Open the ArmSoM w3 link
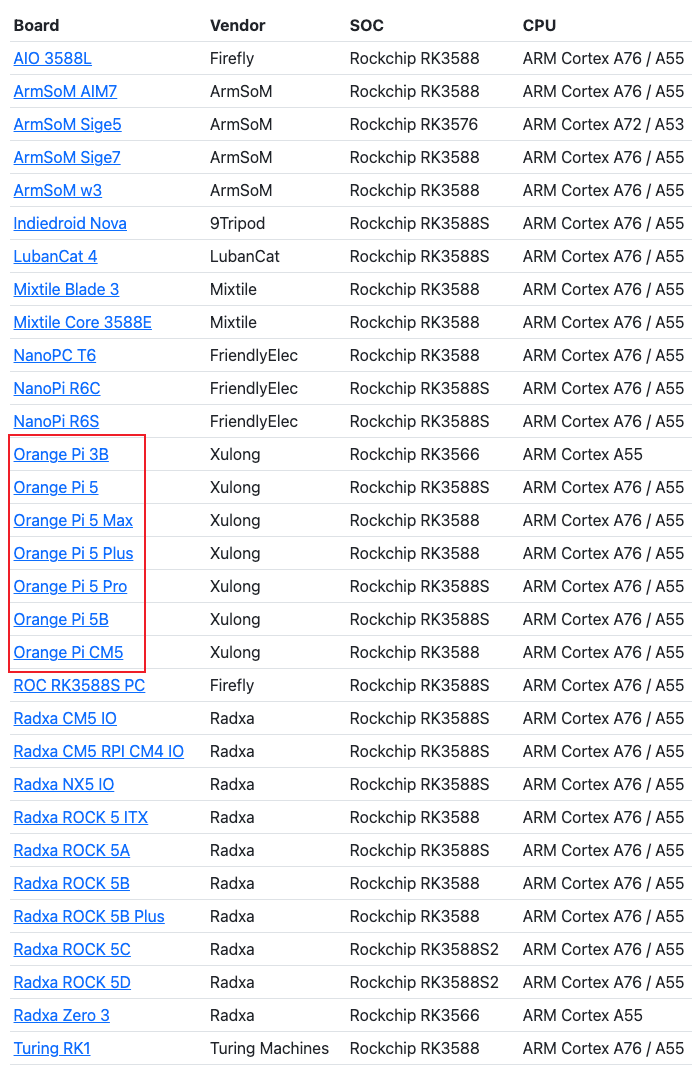Image resolution: width=692 pixels, height=1067 pixels. (58, 191)
